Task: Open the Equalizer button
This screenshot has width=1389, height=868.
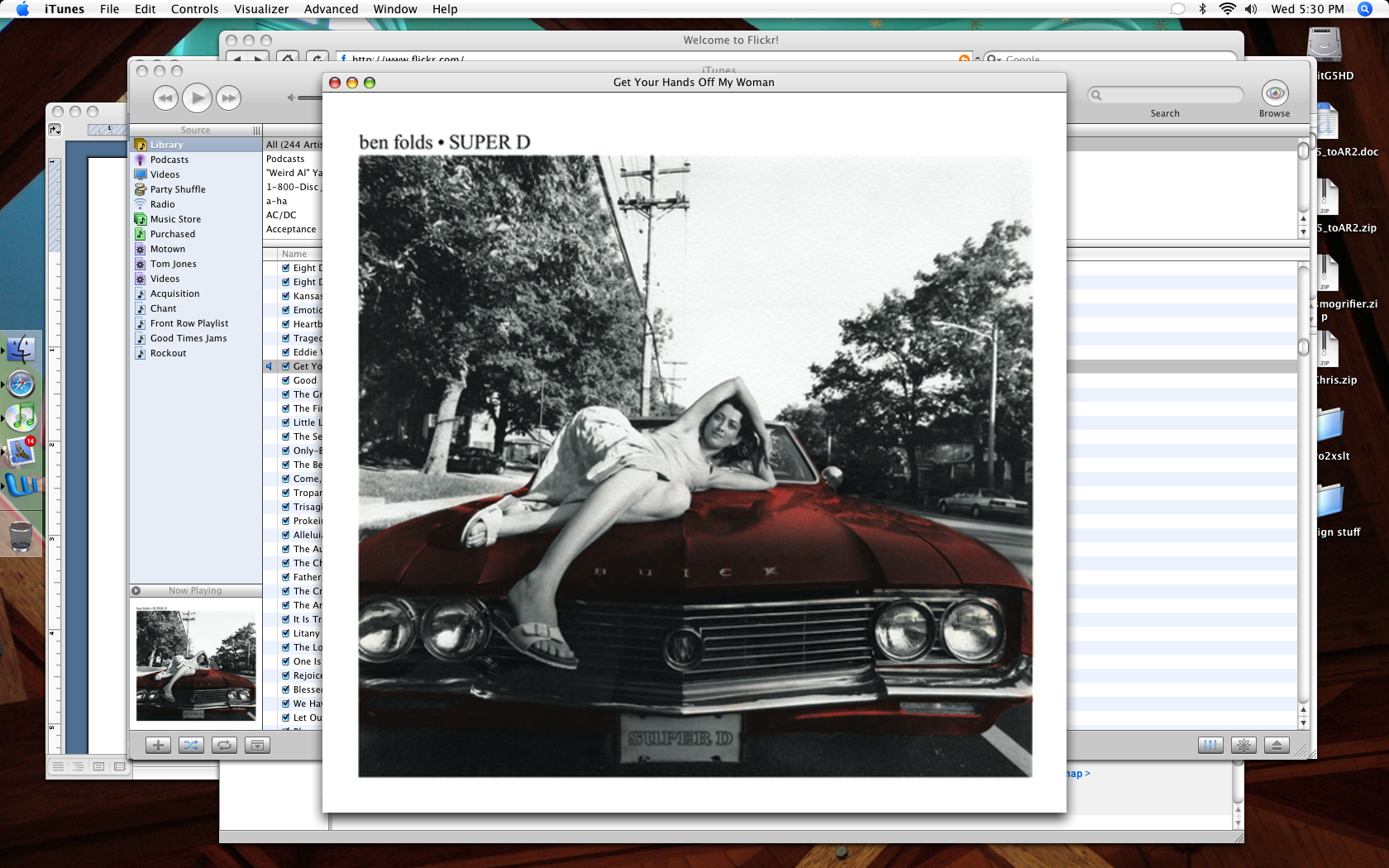Action: [1210, 745]
